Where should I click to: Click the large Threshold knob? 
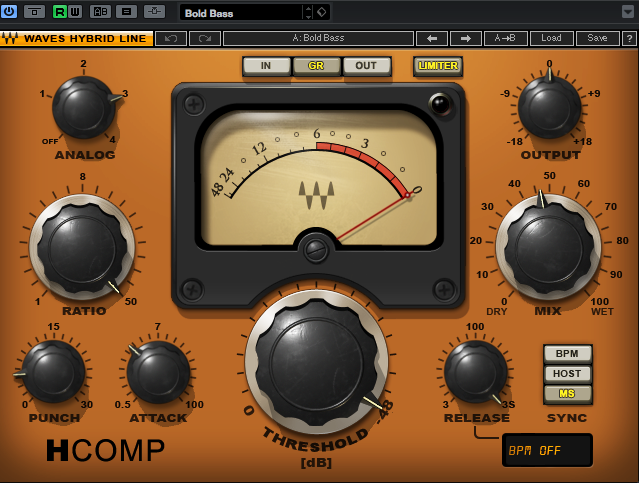click(x=317, y=361)
